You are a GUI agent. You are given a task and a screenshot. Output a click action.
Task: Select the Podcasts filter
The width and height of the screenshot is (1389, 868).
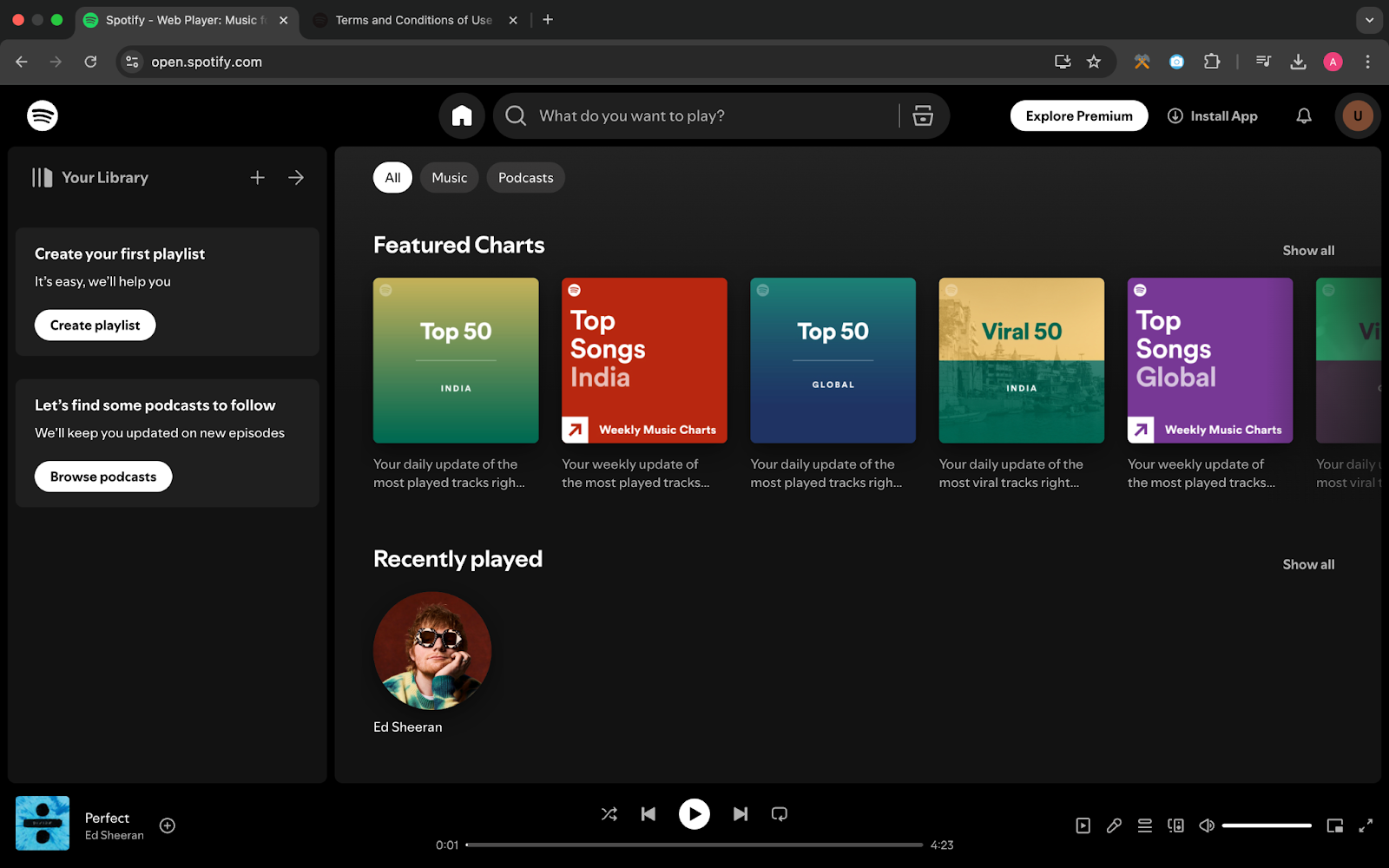525,178
